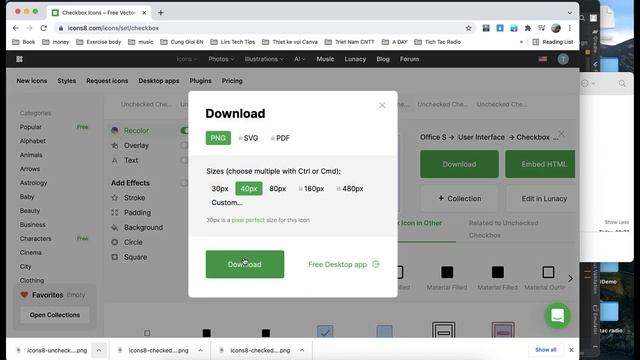Select the PDF format option
The height and width of the screenshot is (360, 640).
point(280,138)
